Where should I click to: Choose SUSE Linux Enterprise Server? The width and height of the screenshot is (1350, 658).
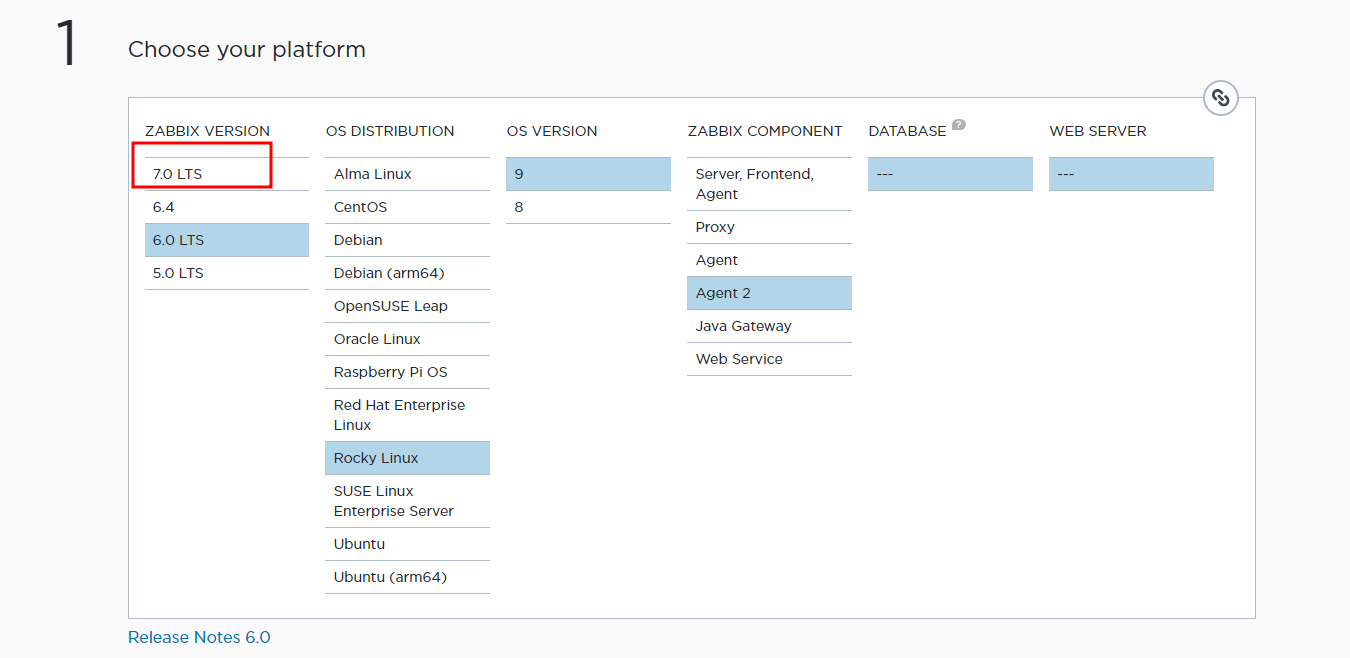(x=407, y=501)
